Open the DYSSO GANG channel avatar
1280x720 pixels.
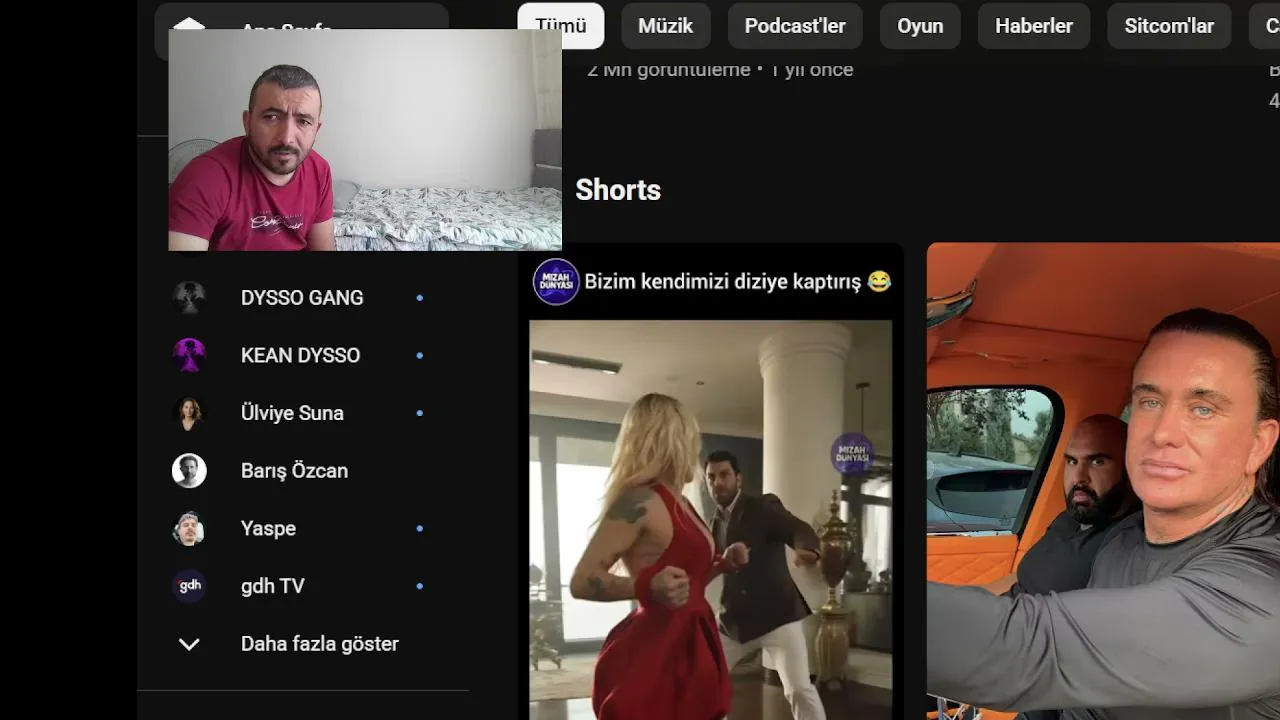coord(189,298)
